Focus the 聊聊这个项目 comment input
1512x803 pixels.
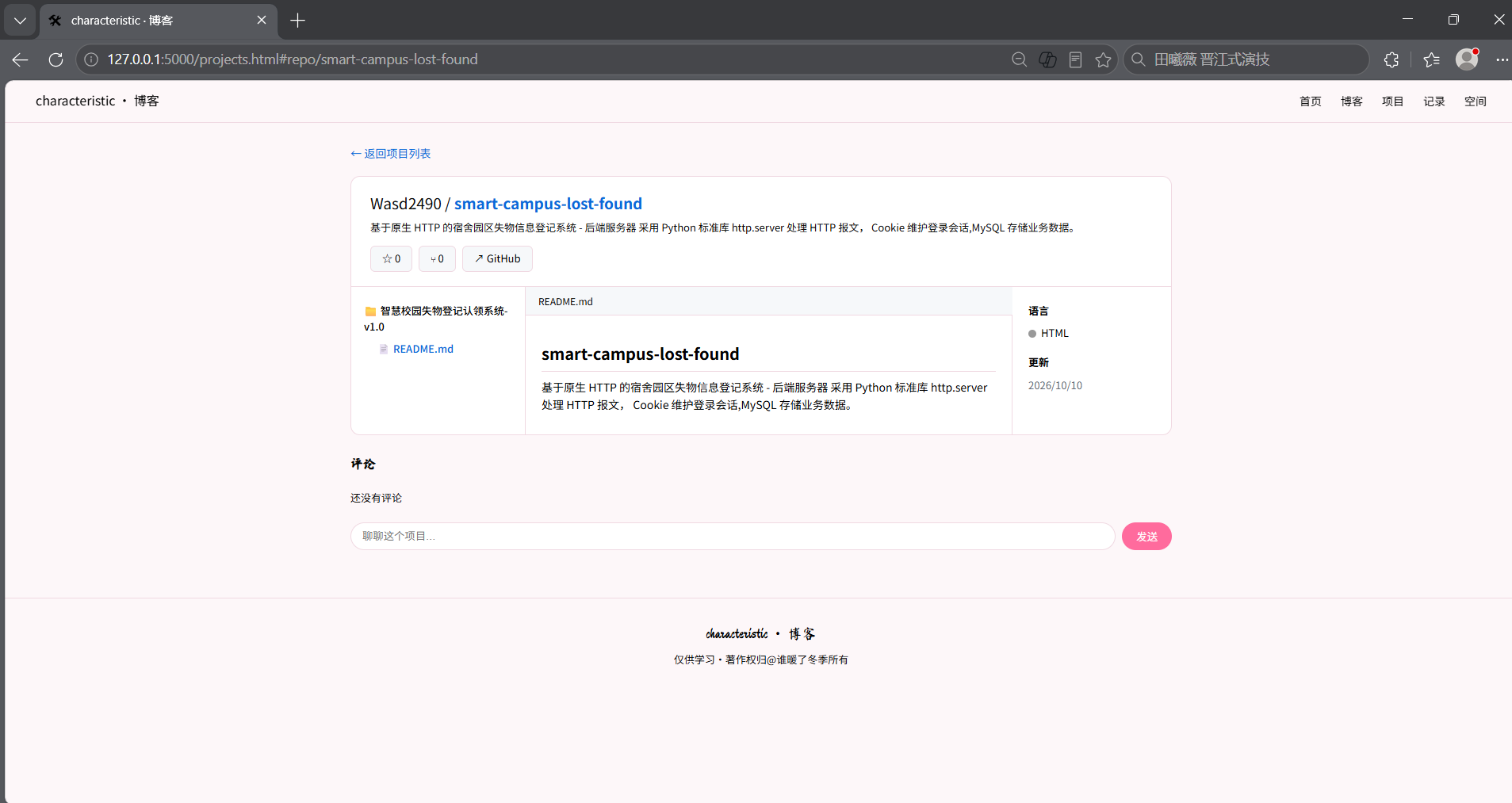733,537
